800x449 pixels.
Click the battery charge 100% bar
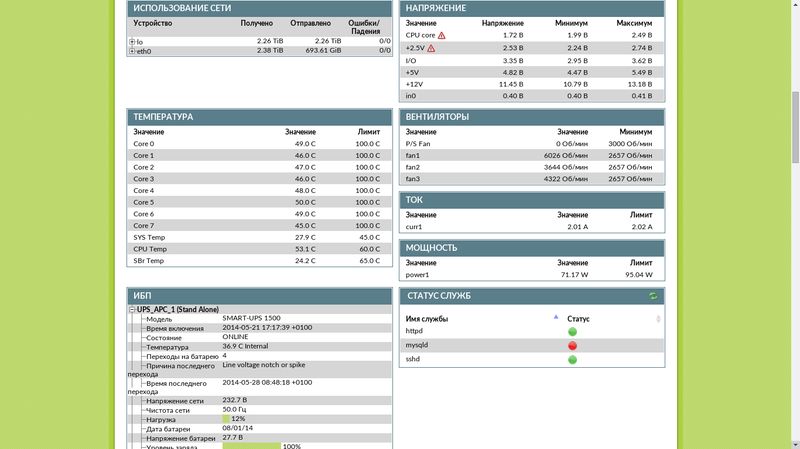tap(252, 446)
